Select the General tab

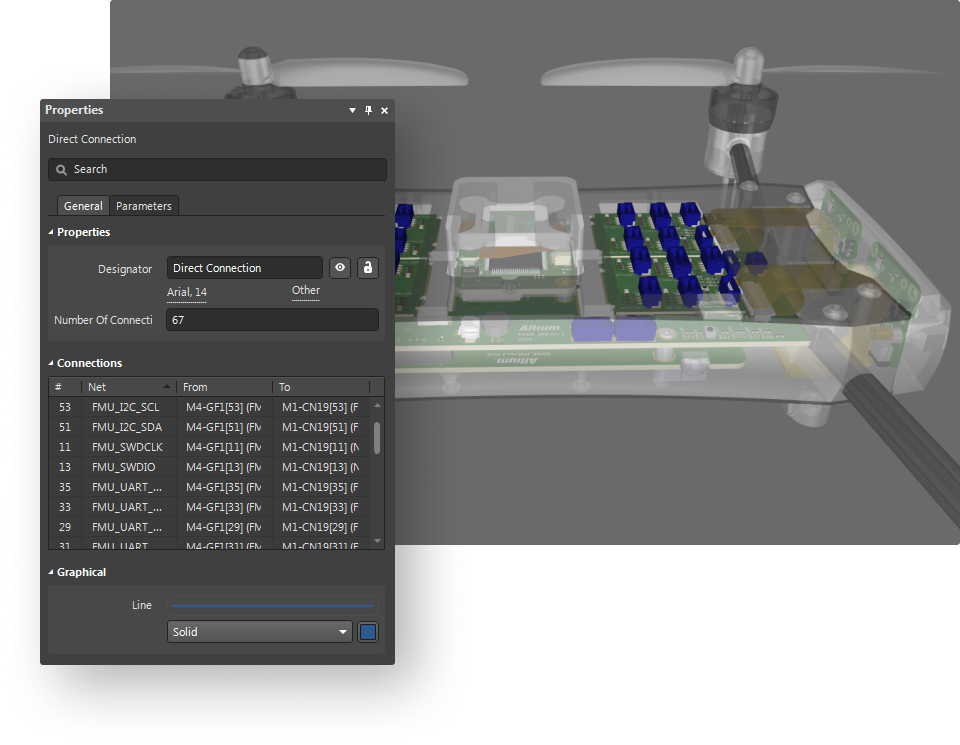(83, 206)
